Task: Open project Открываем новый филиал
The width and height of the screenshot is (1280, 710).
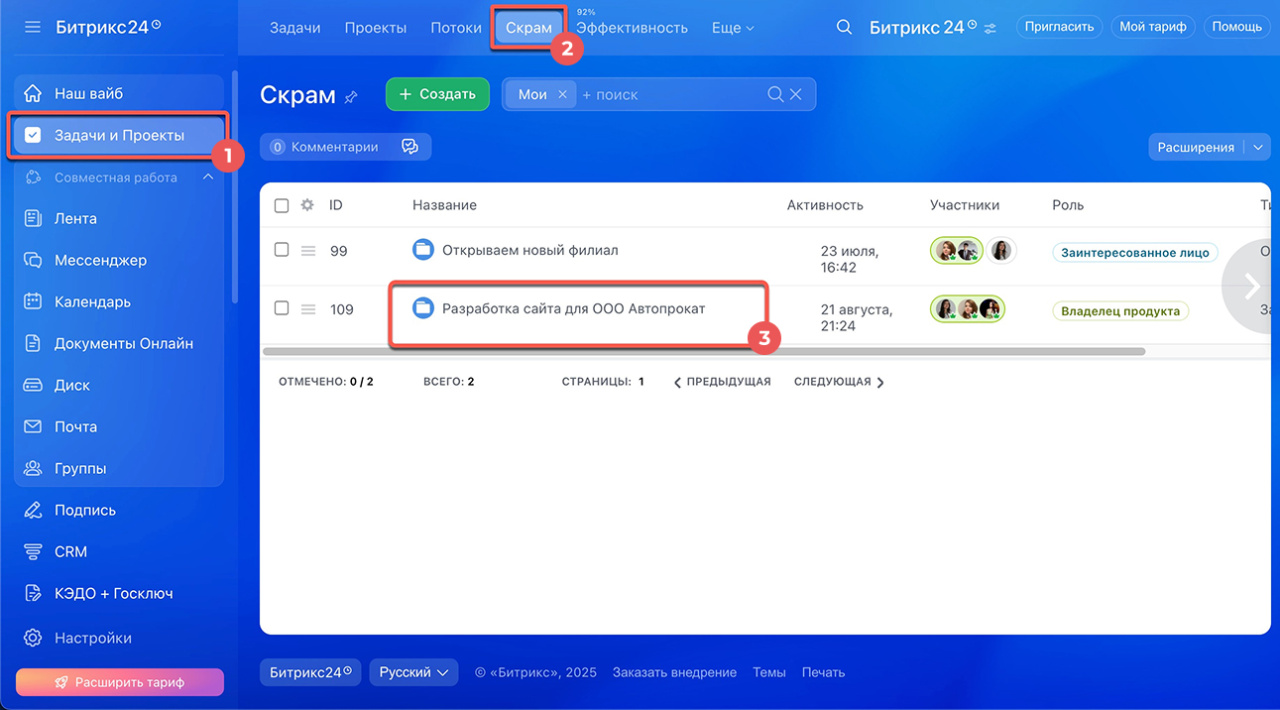Action: tap(530, 249)
